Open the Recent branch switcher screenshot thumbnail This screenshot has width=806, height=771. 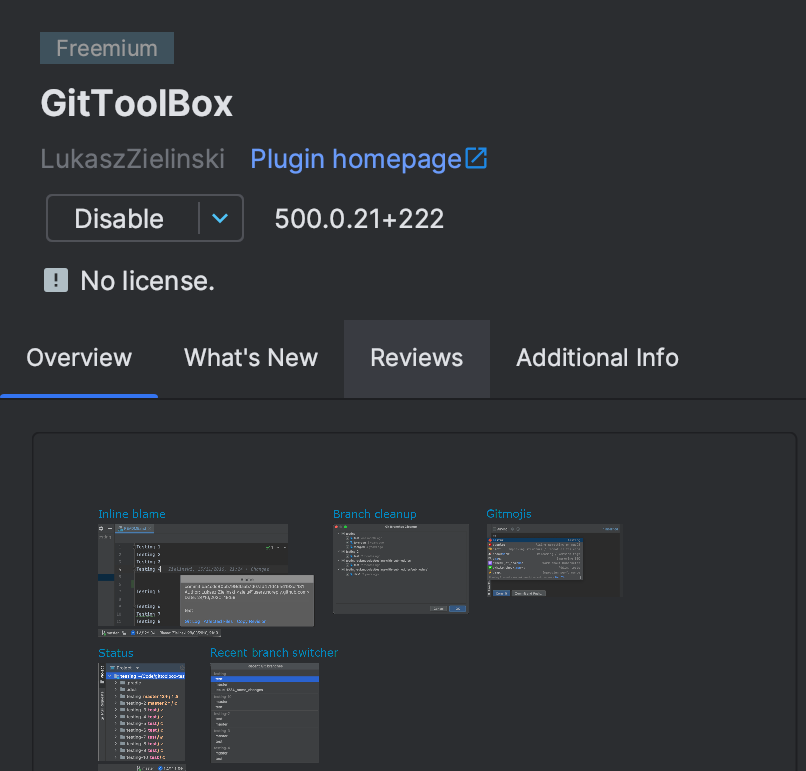point(265,713)
